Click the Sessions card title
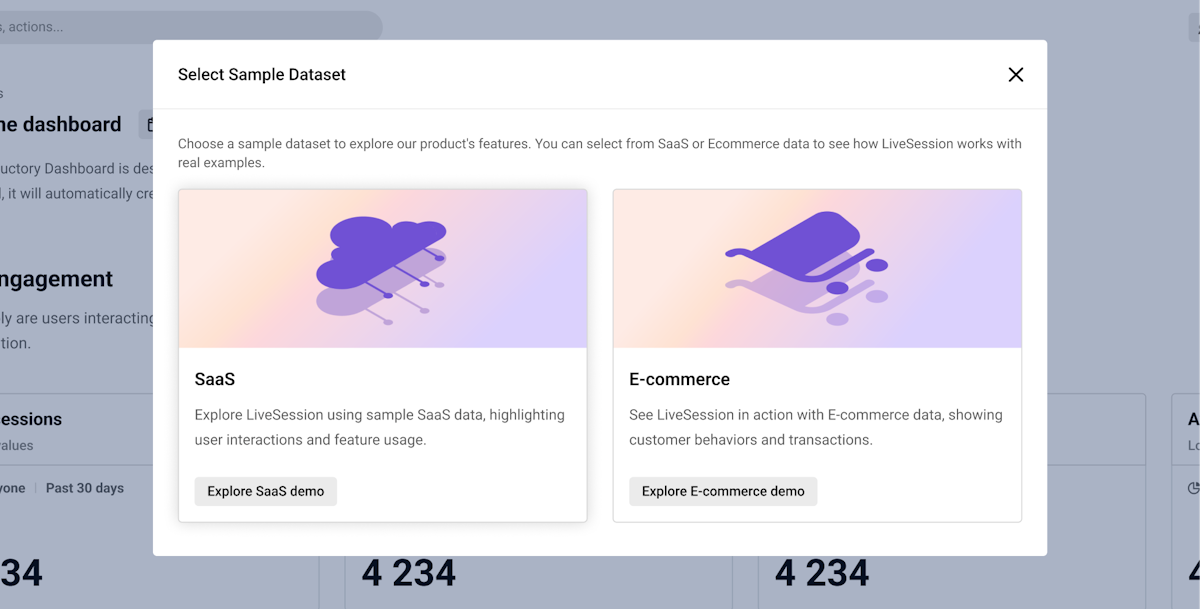This screenshot has width=1200, height=609. click(31, 419)
